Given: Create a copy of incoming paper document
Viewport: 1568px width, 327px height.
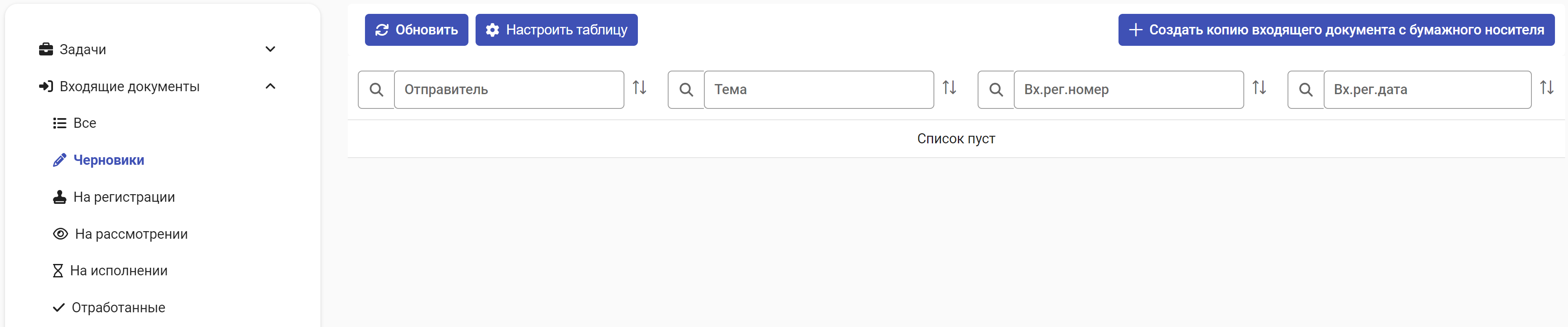Looking at the screenshot, I should pos(1336,30).
